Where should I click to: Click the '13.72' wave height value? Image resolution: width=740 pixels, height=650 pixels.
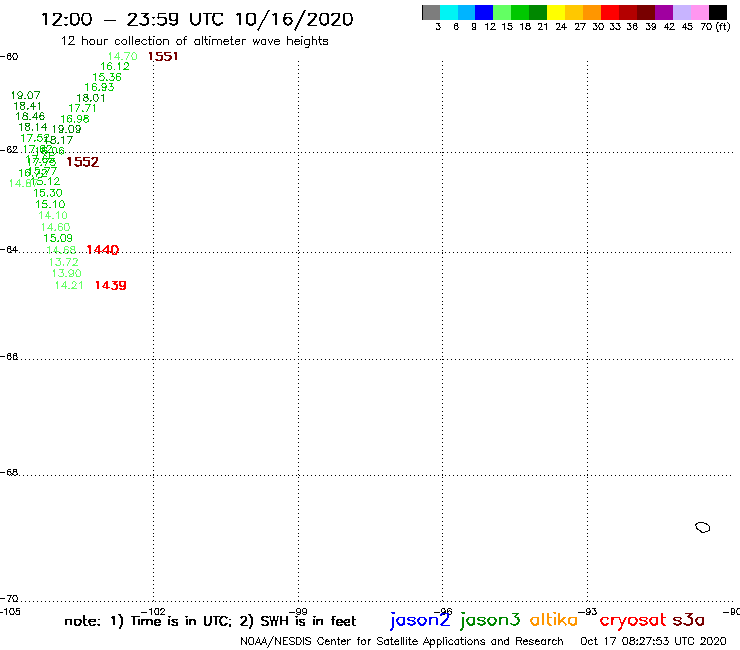[63, 262]
